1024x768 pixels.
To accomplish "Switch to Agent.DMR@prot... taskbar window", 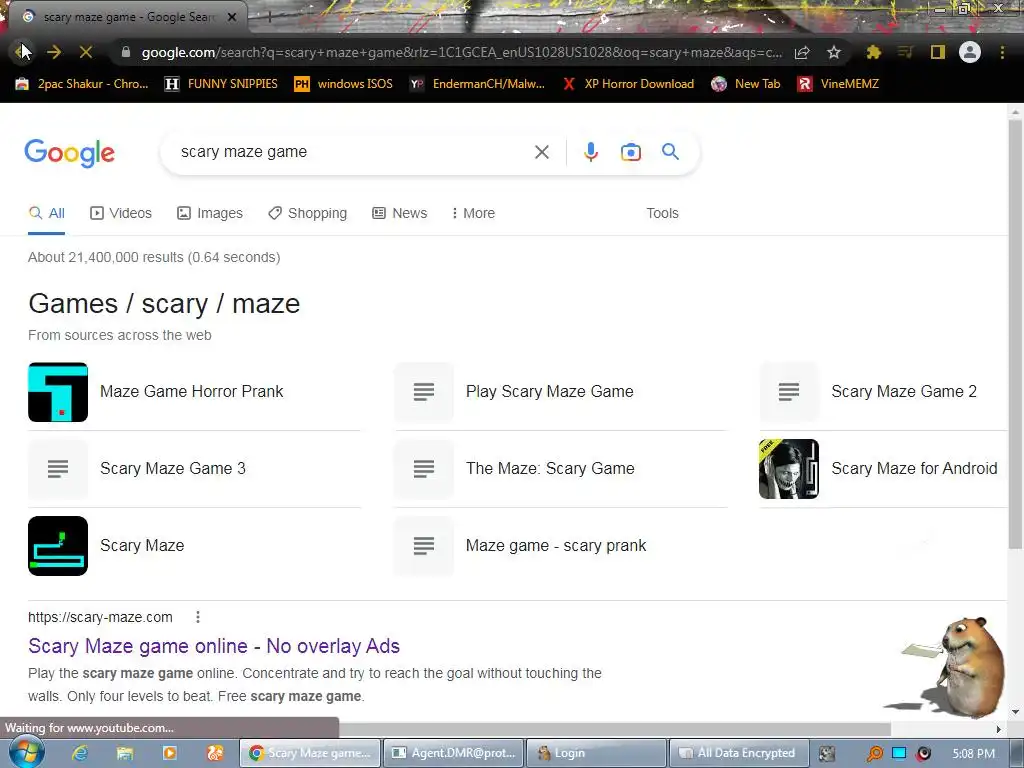I will coord(453,753).
